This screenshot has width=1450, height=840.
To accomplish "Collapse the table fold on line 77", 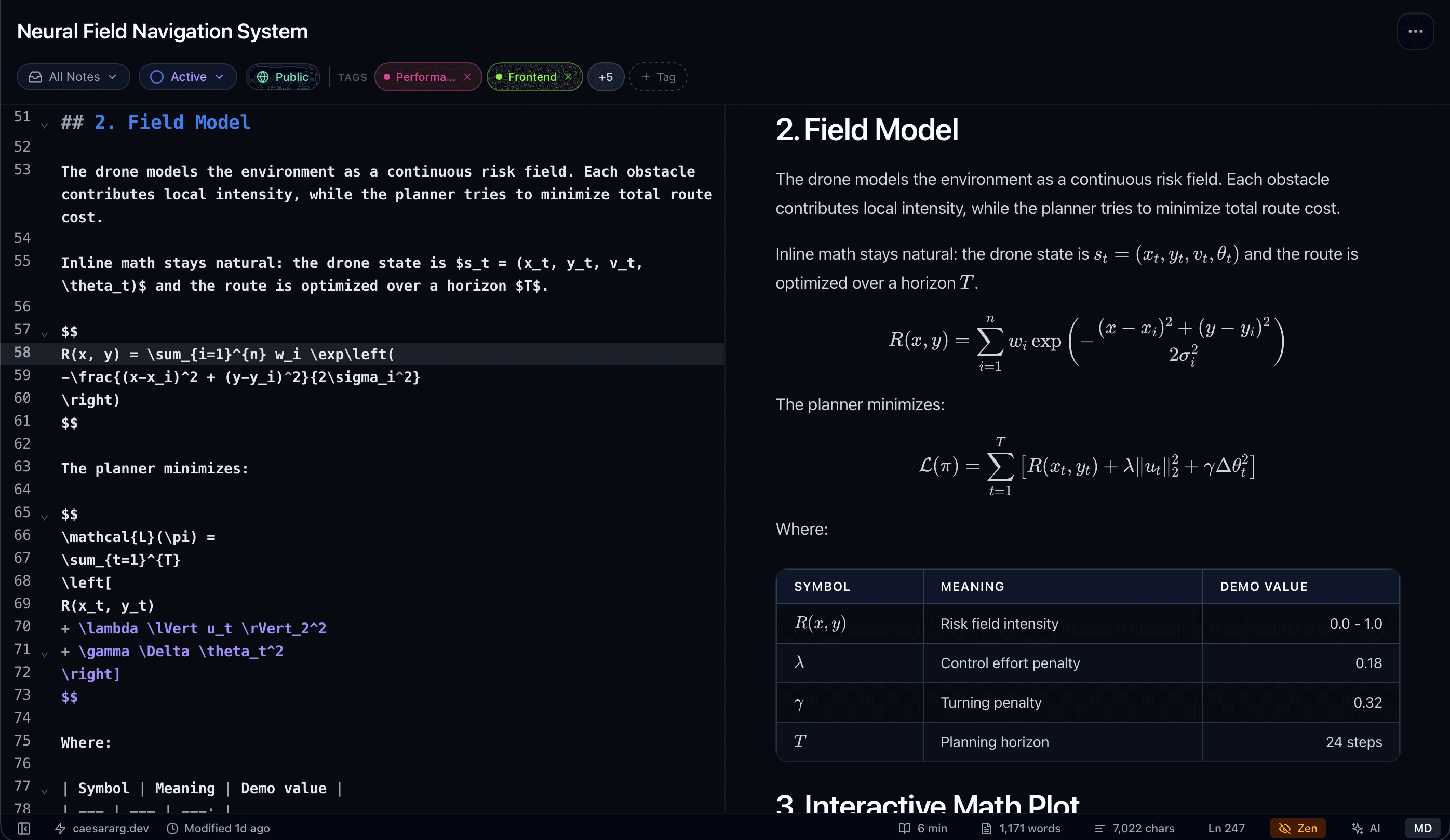I will tap(44, 791).
